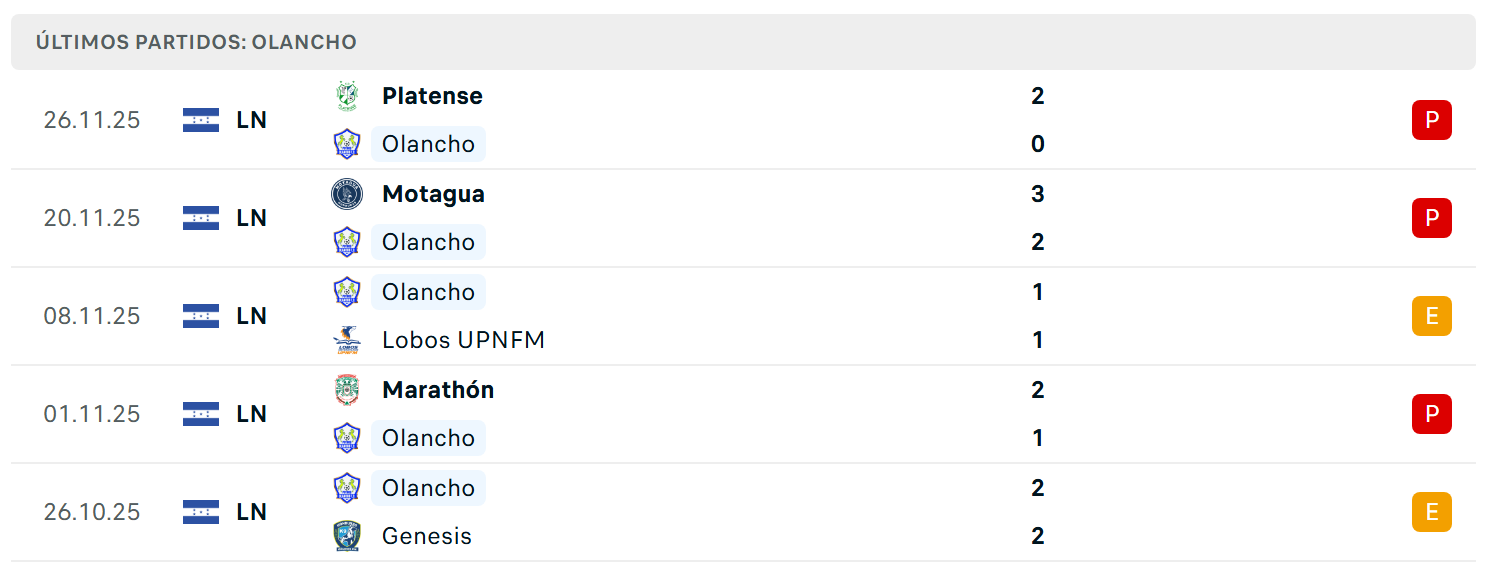
Task: Open the match dated 01.11.25
Action: coord(743,414)
